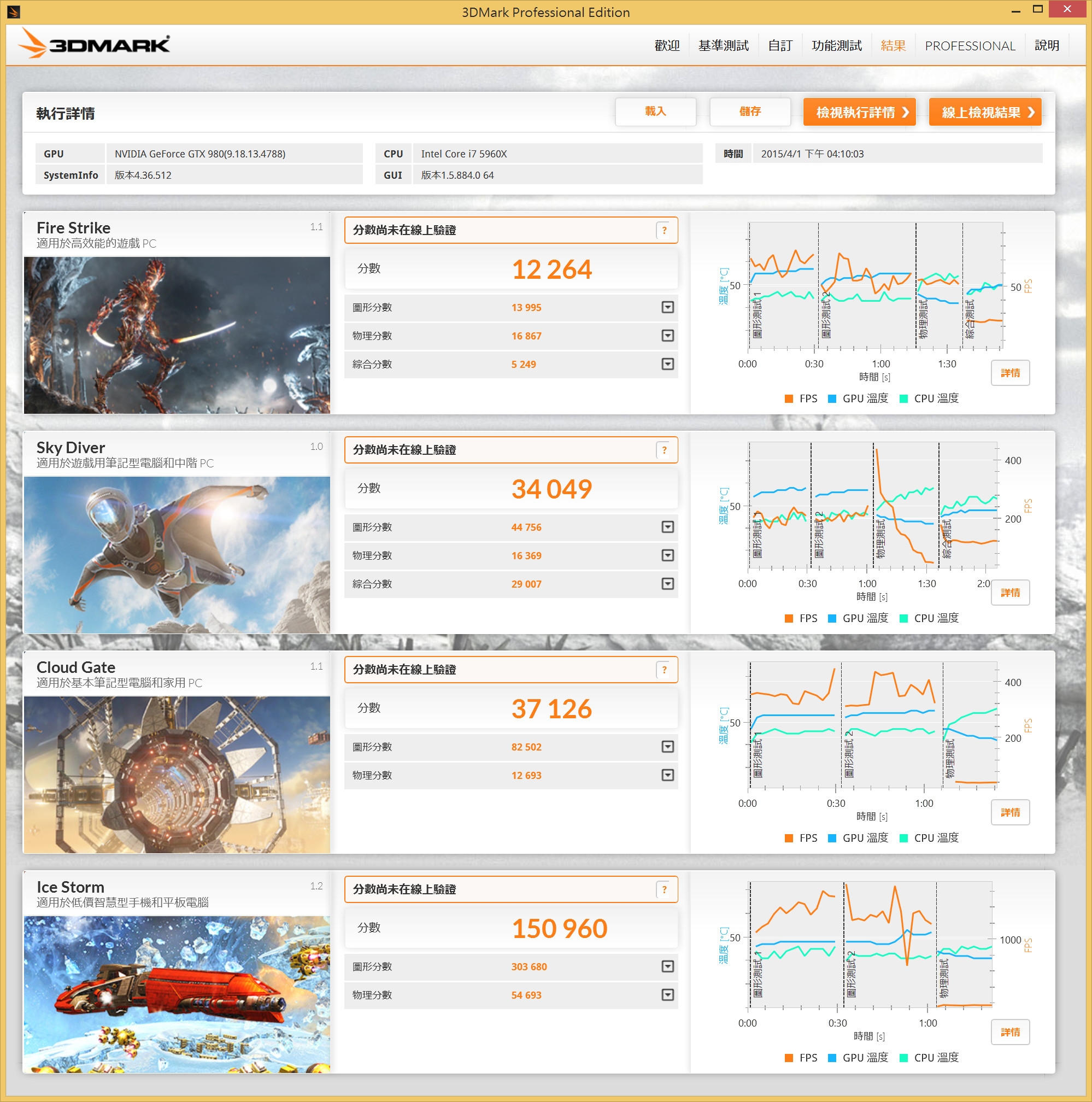Image resolution: width=1092 pixels, height=1102 pixels.
Task: Click the 3DMark logo in the header
Action: point(94,44)
